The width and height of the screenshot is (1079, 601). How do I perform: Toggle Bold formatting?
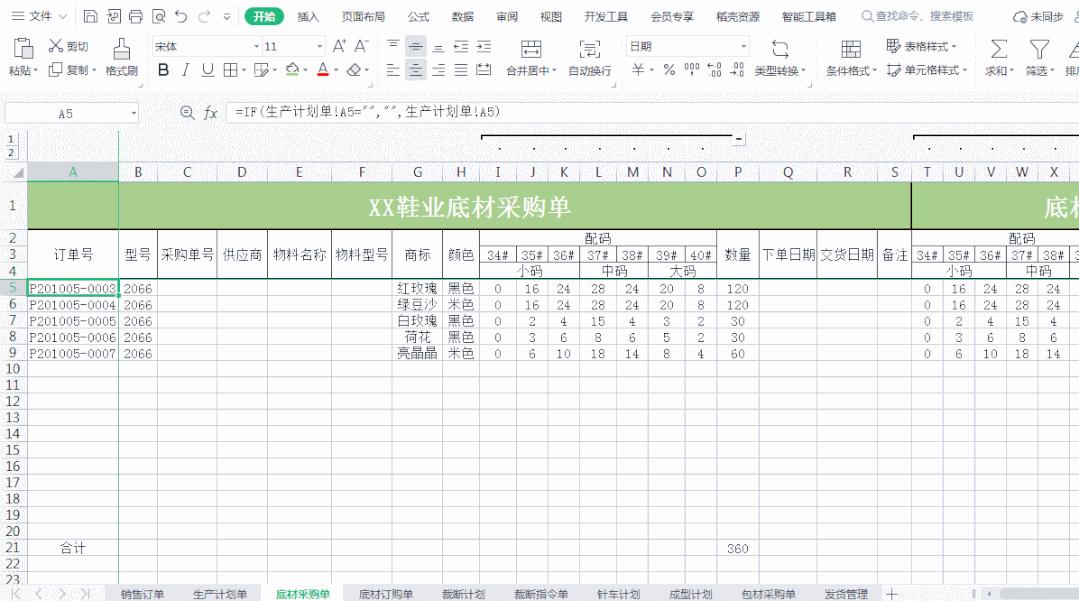pos(162,69)
